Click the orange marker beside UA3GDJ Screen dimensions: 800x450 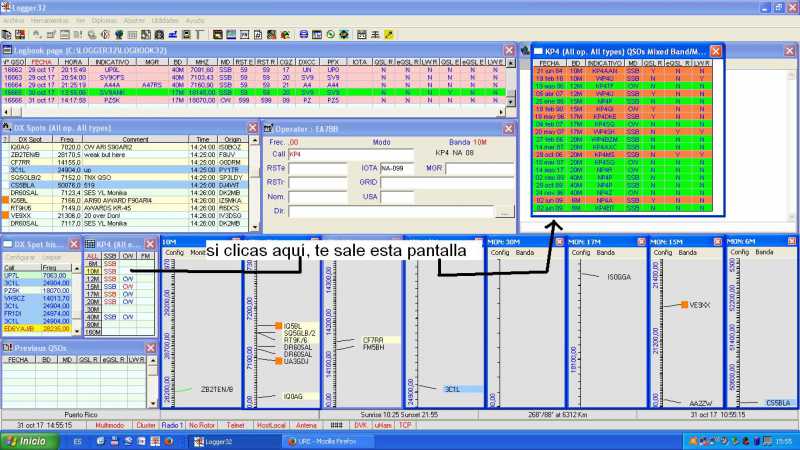(x=279, y=360)
